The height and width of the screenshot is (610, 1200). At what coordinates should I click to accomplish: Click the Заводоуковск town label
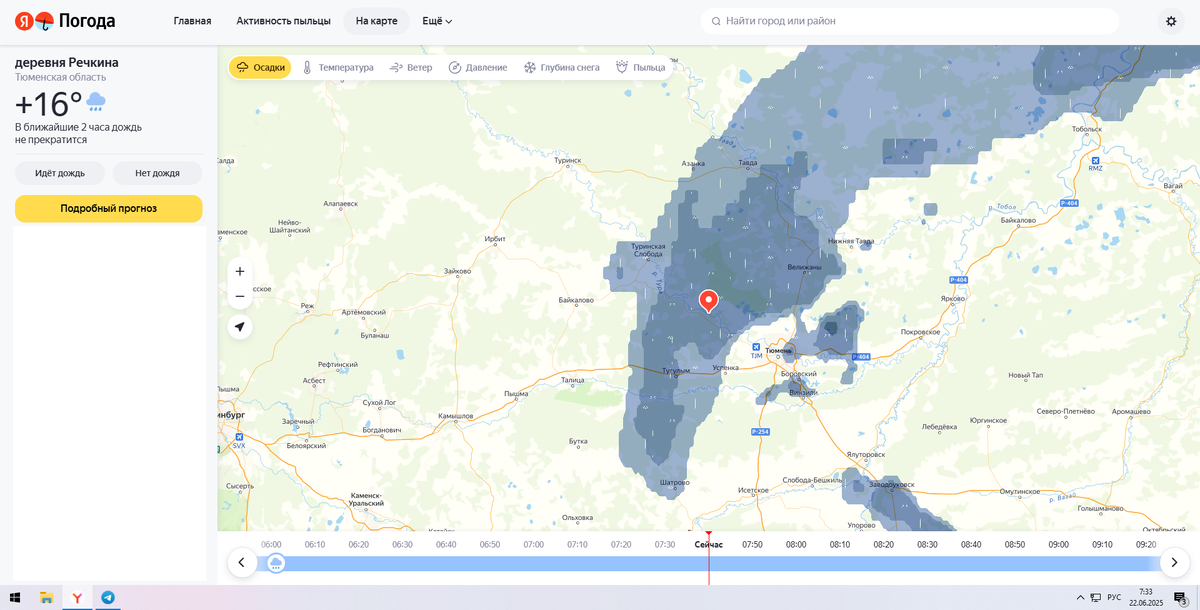(x=892, y=484)
